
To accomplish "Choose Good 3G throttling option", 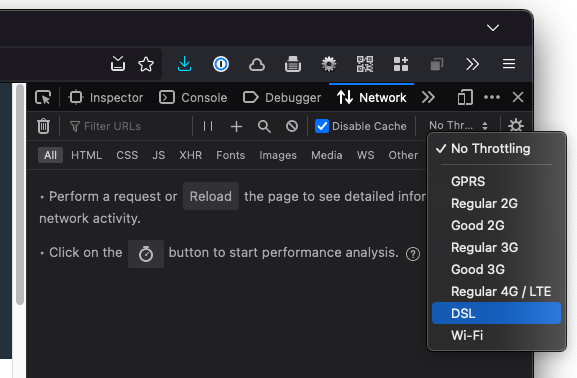I will [496, 269].
